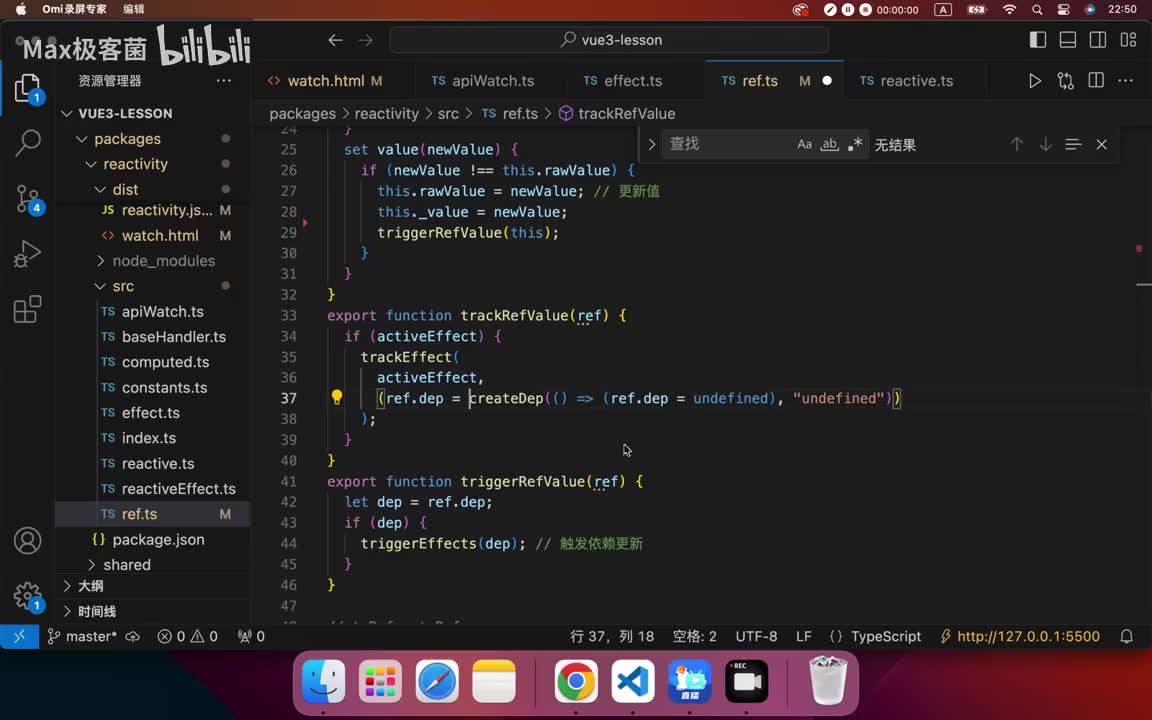Toggle regular expression in find
The height and width of the screenshot is (720, 1152).
854,145
